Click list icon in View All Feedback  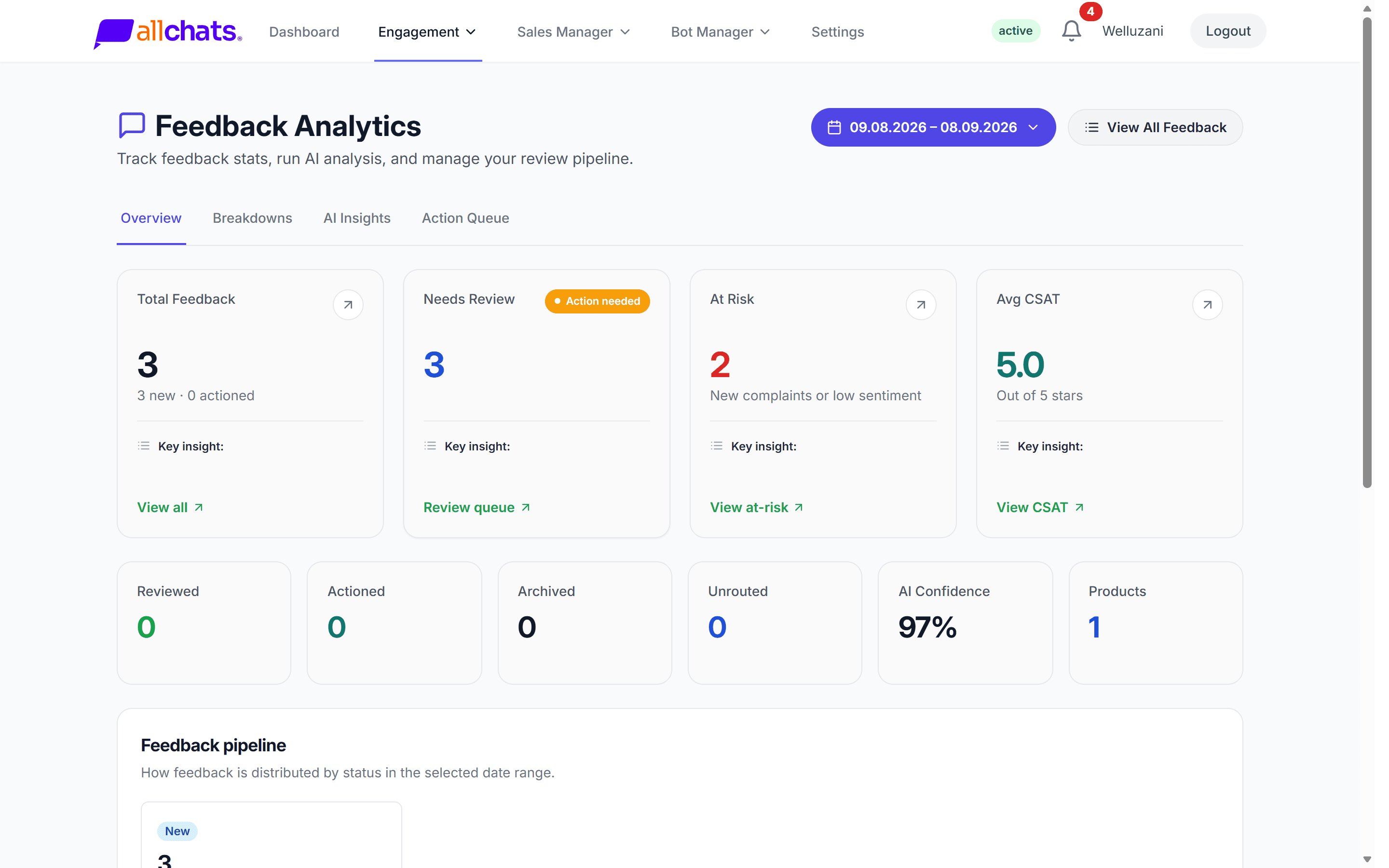pos(1092,127)
